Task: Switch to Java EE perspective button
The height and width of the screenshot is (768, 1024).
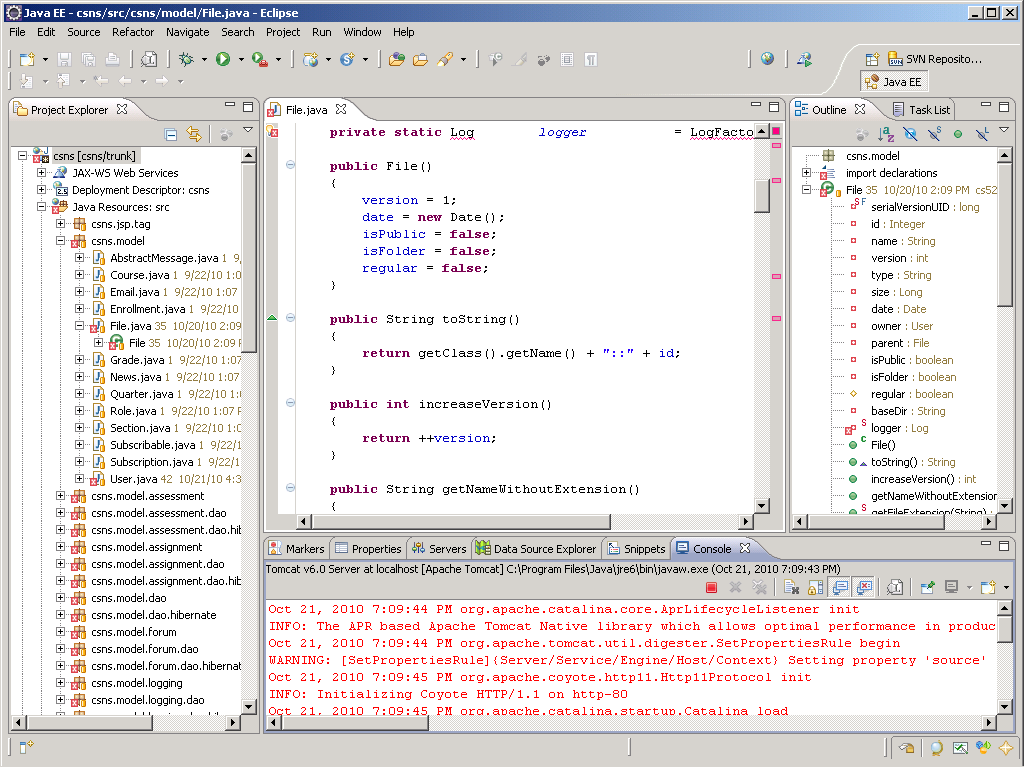Action: [893, 82]
